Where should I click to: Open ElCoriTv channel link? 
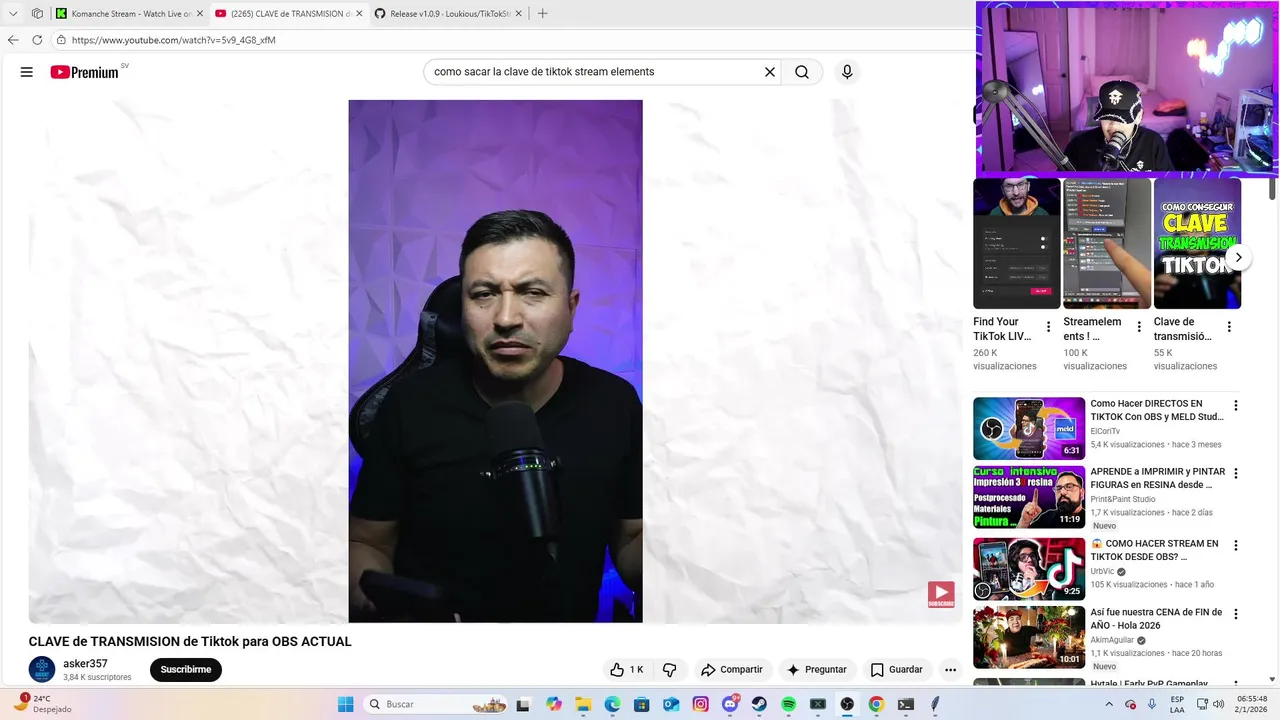pos(1105,431)
